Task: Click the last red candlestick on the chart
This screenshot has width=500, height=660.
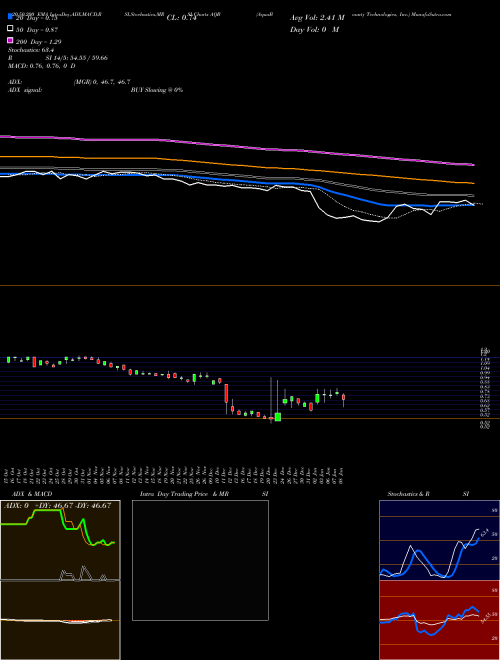Action: (x=344, y=397)
